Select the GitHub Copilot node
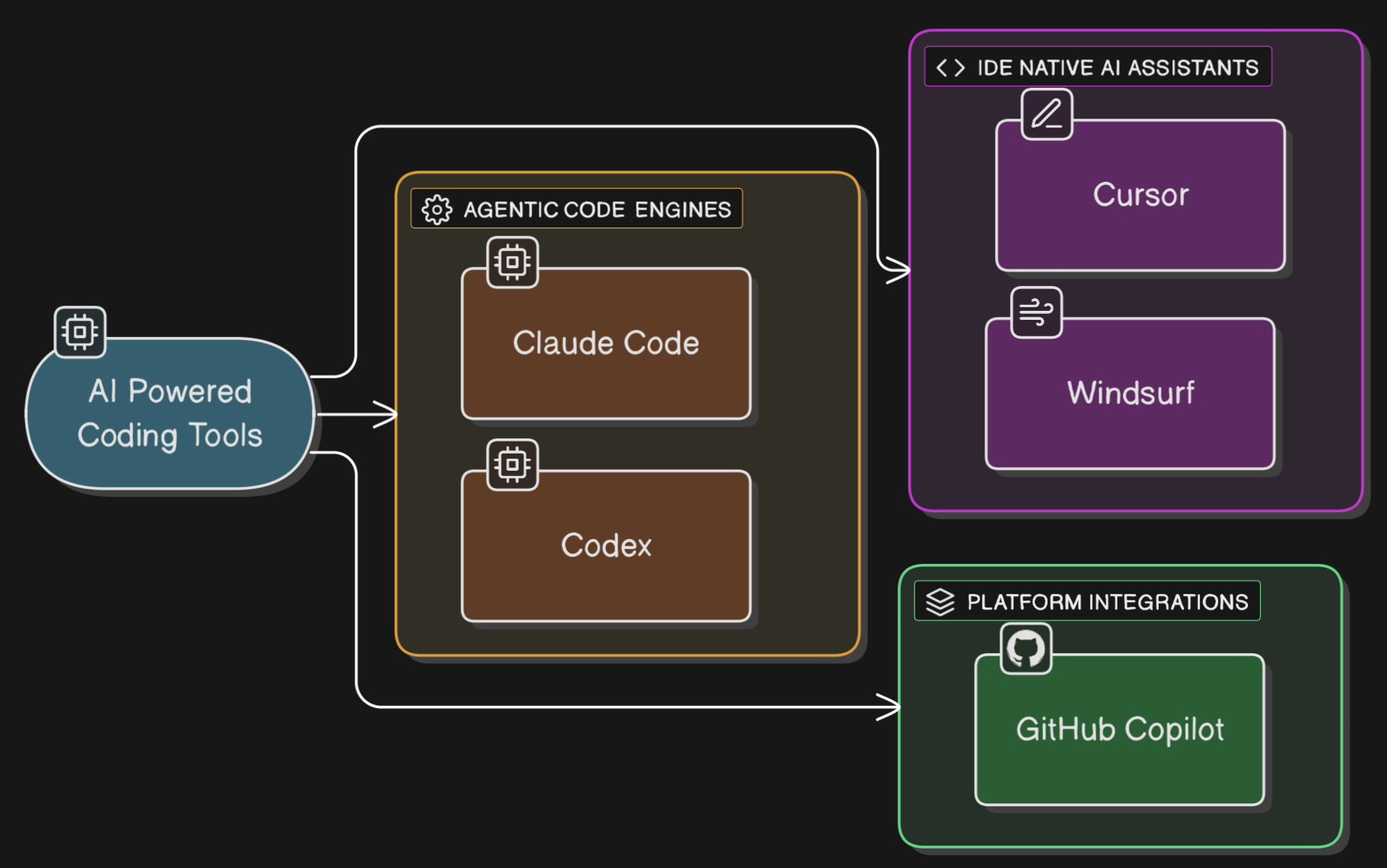Image resolution: width=1387 pixels, height=868 pixels. [x=1119, y=730]
